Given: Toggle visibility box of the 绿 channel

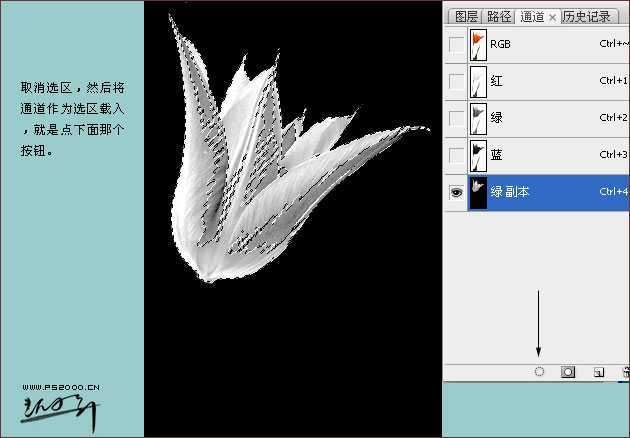Looking at the screenshot, I should click(x=456, y=119).
